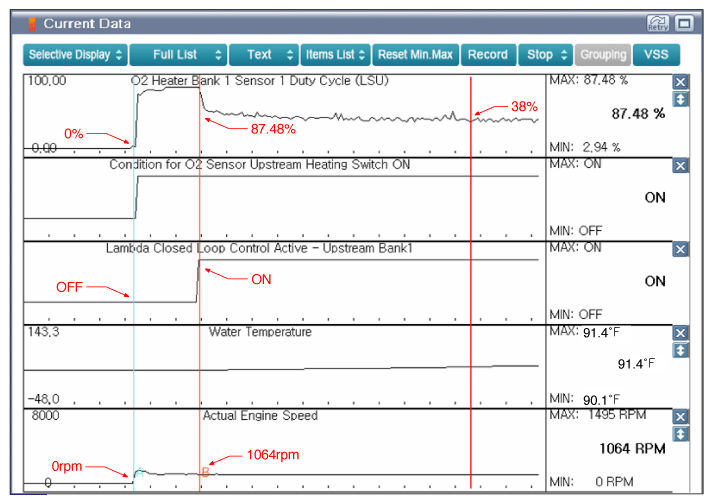Close the O2 Sensor Upstream Heating Switch graph
713x504 pixels.
coord(681,166)
